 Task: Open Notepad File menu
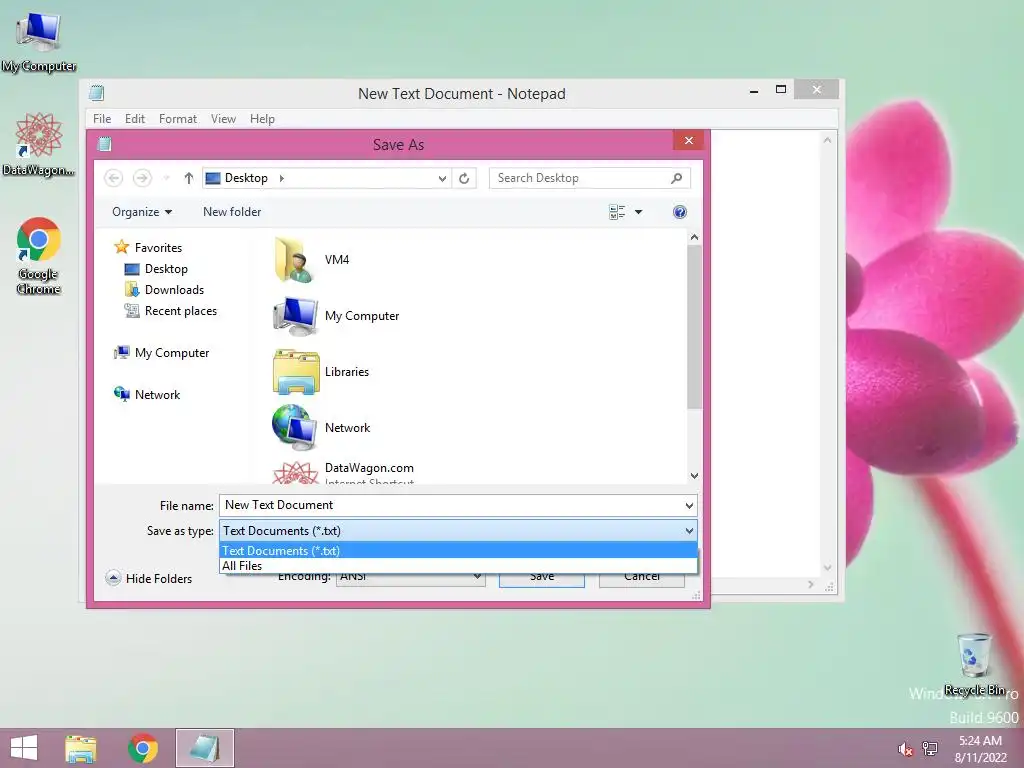(x=102, y=119)
